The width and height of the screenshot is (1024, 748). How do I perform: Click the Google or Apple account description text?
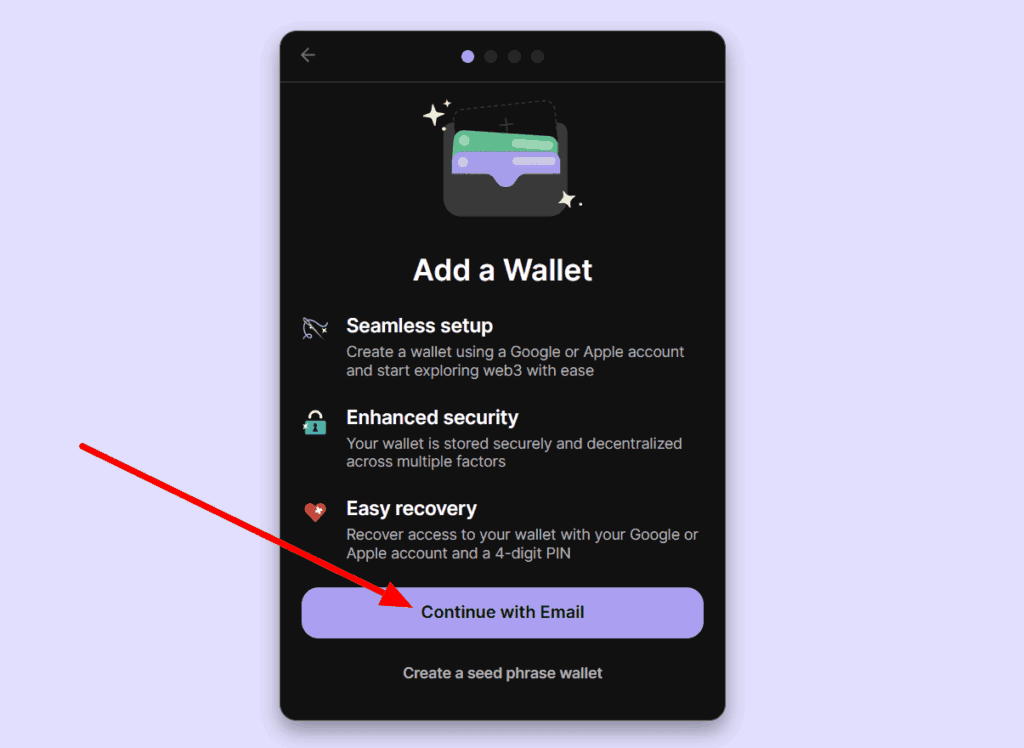[515, 361]
